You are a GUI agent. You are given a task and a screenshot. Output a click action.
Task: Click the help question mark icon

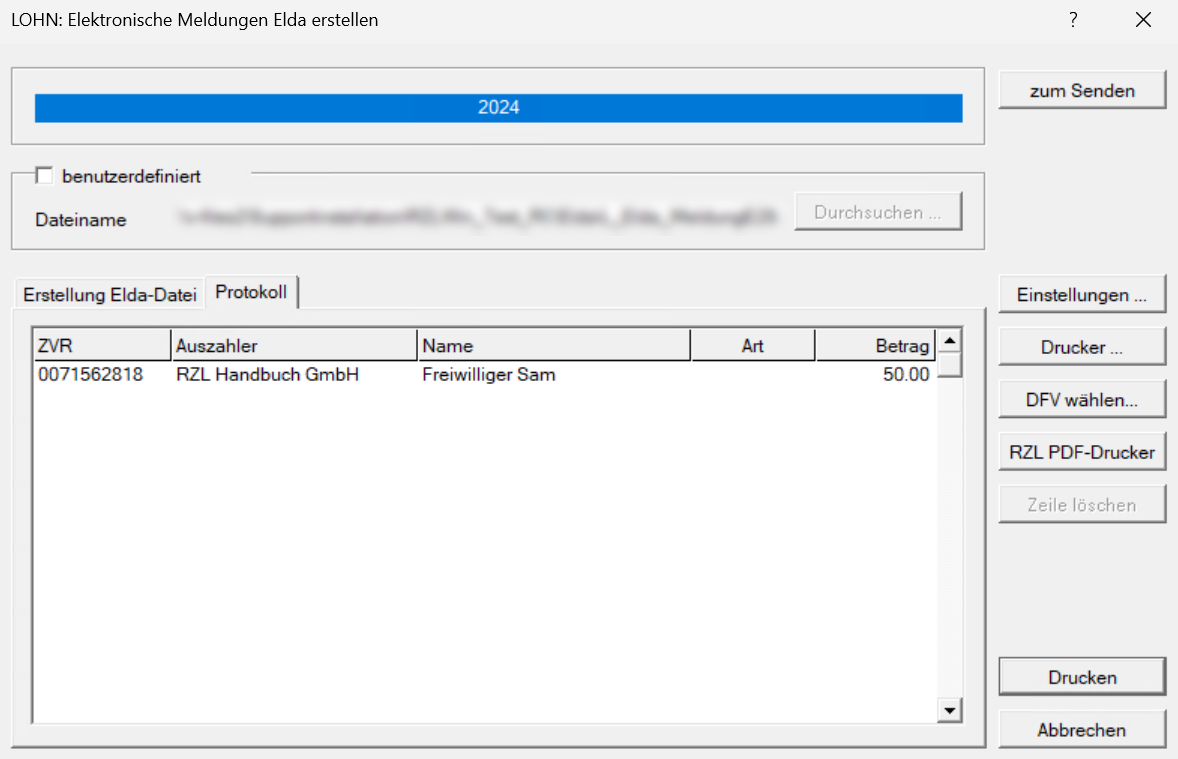click(x=1073, y=20)
